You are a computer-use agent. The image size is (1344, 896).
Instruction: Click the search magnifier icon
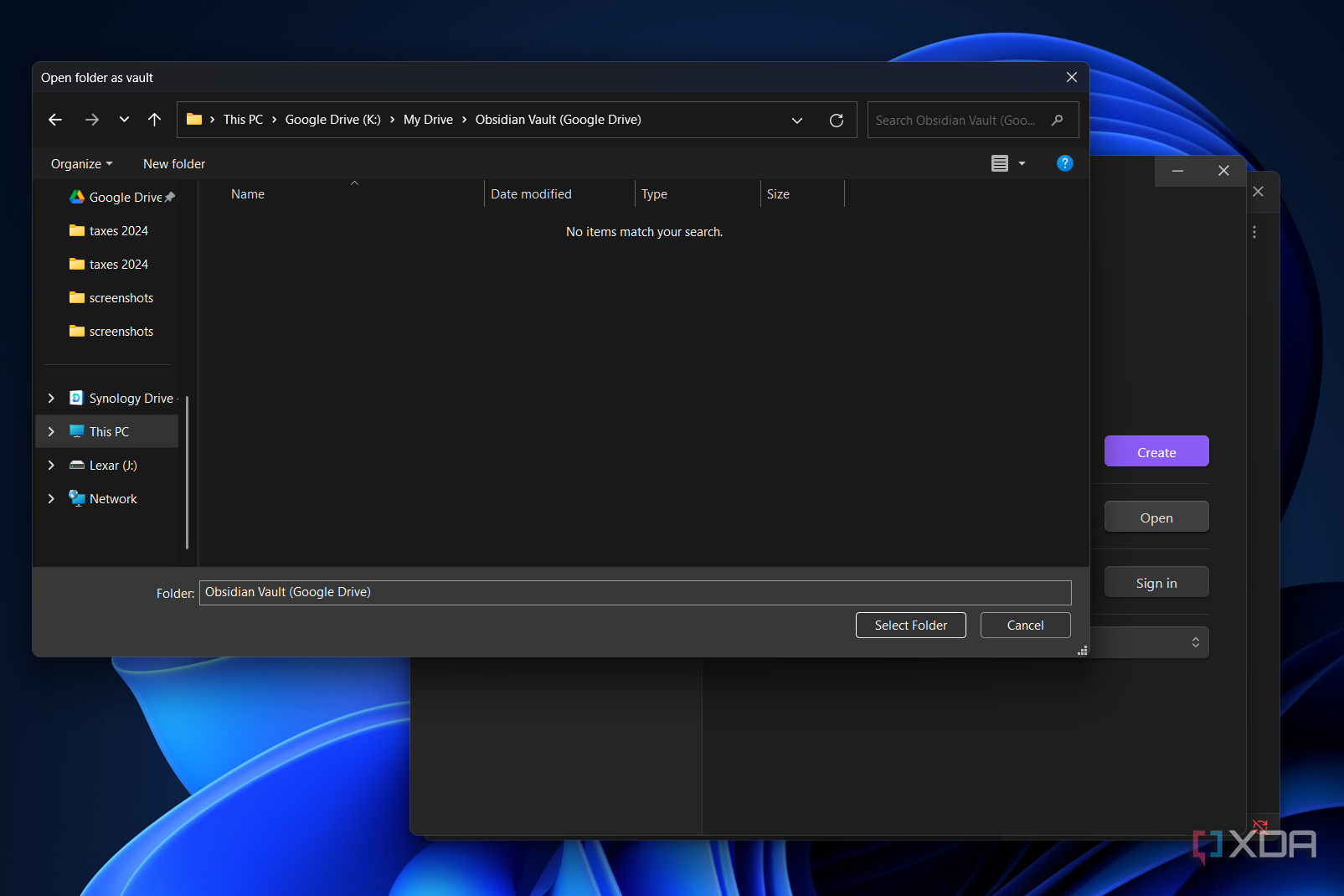pyautogui.click(x=1058, y=120)
